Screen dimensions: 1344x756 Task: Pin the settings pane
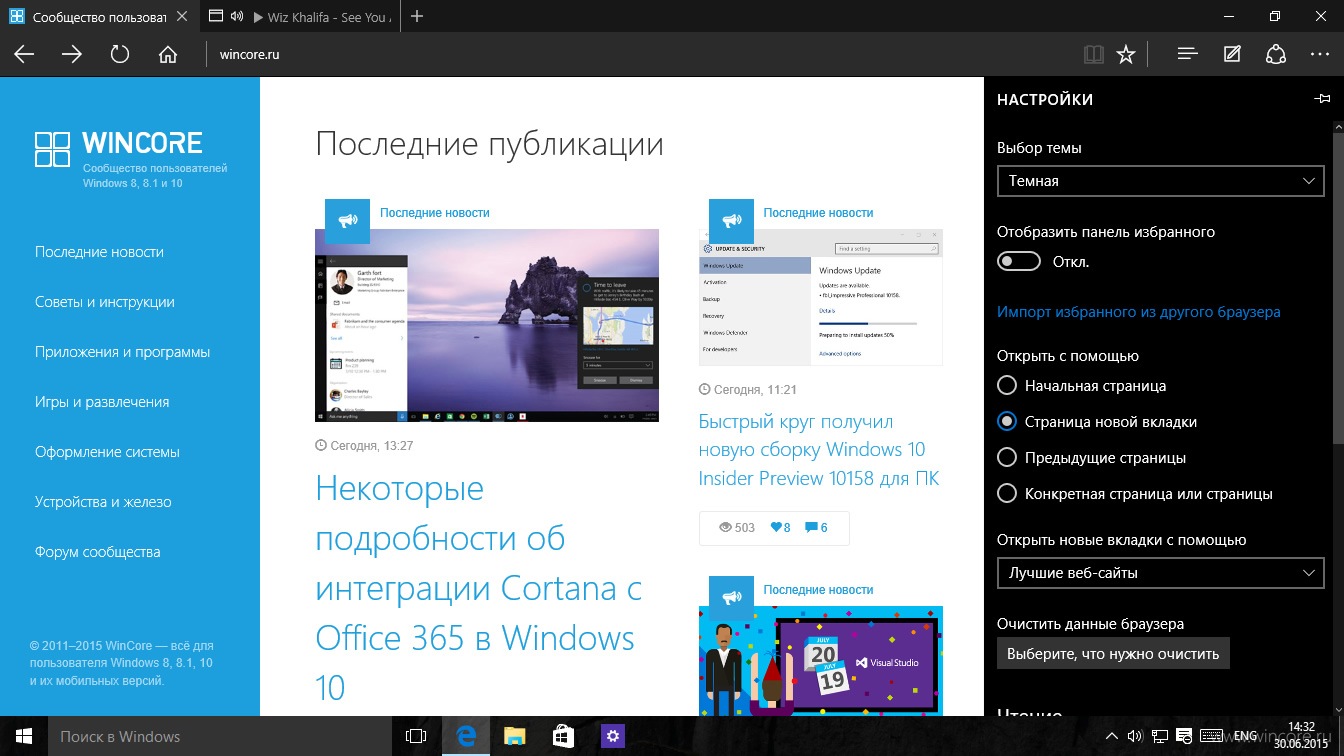(1322, 99)
